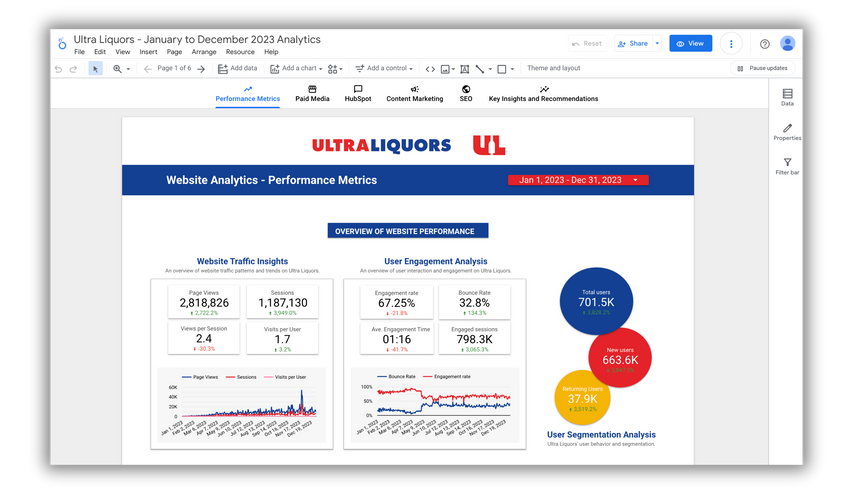Insert a text box icon
853x494 pixels.
coord(465,69)
